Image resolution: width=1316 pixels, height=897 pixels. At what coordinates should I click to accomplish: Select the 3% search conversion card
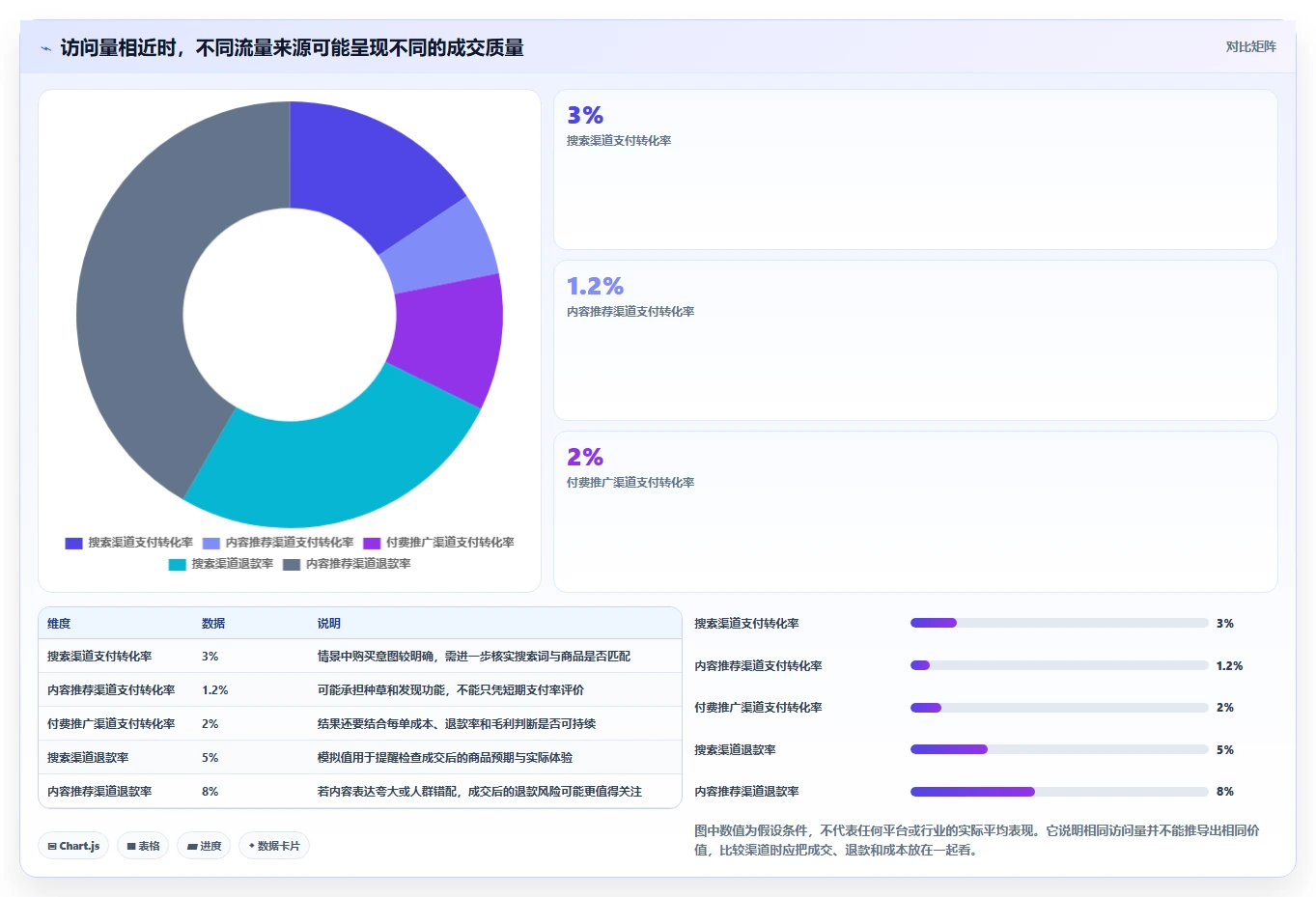coord(915,170)
